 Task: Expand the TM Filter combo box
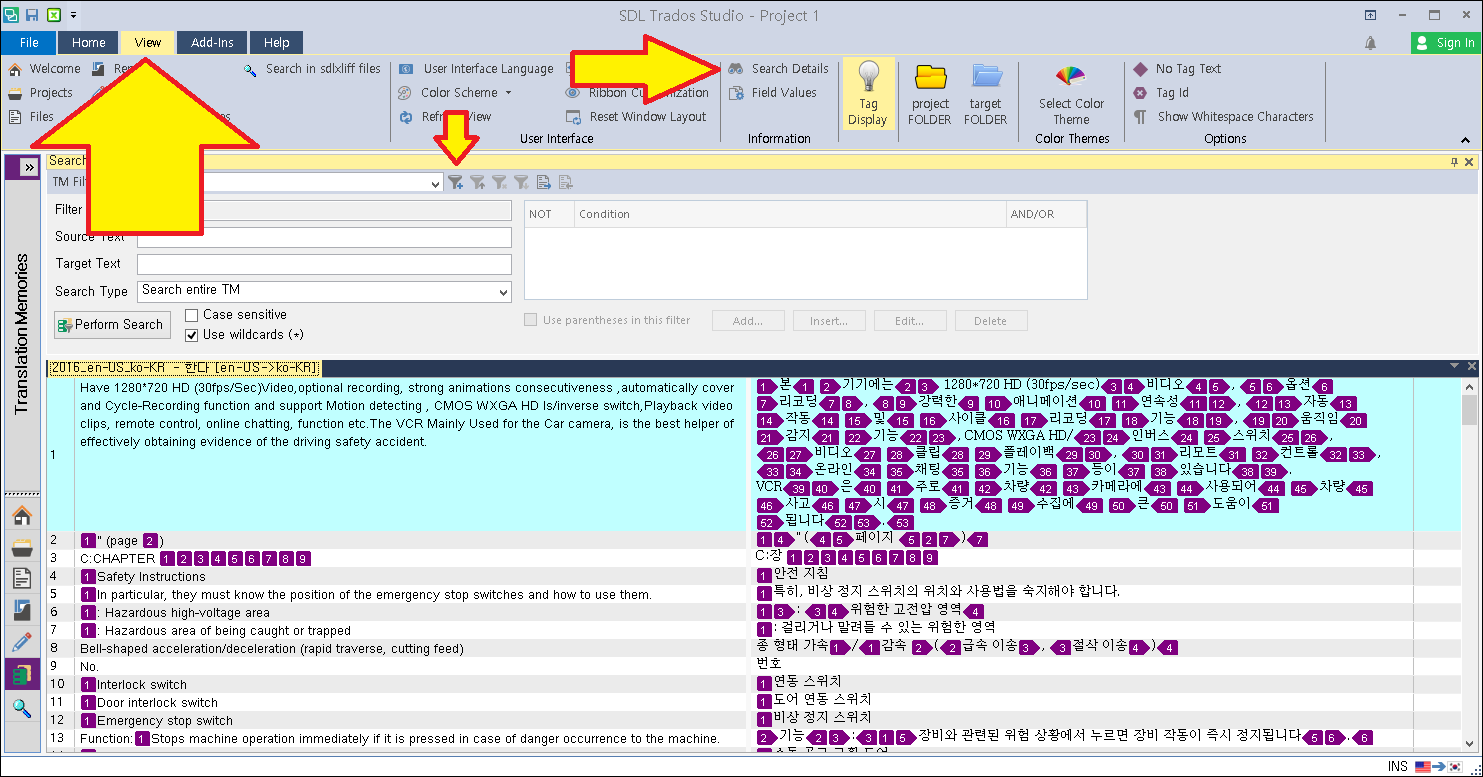(x=434, y=182)
